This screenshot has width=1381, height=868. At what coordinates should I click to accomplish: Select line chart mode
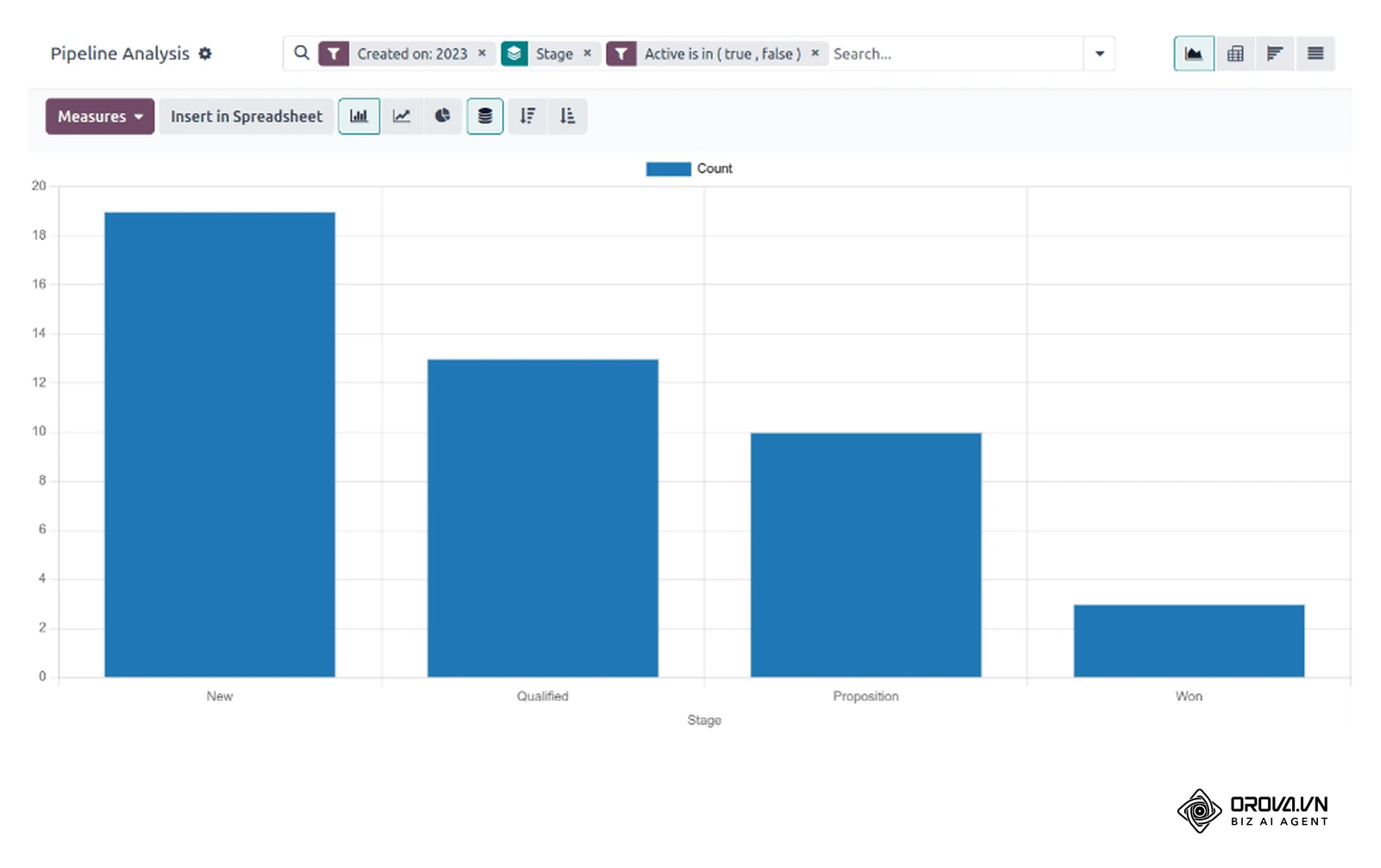[401, 116]
